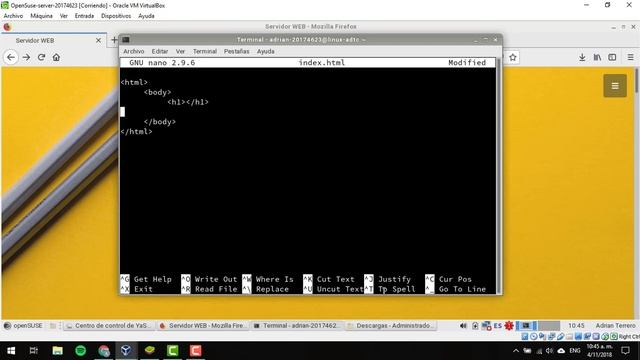Image resolution: width=640 pixels, height=360 pixels.
Task: Click Firefox forward arrow button
Action: coord(26,57)
